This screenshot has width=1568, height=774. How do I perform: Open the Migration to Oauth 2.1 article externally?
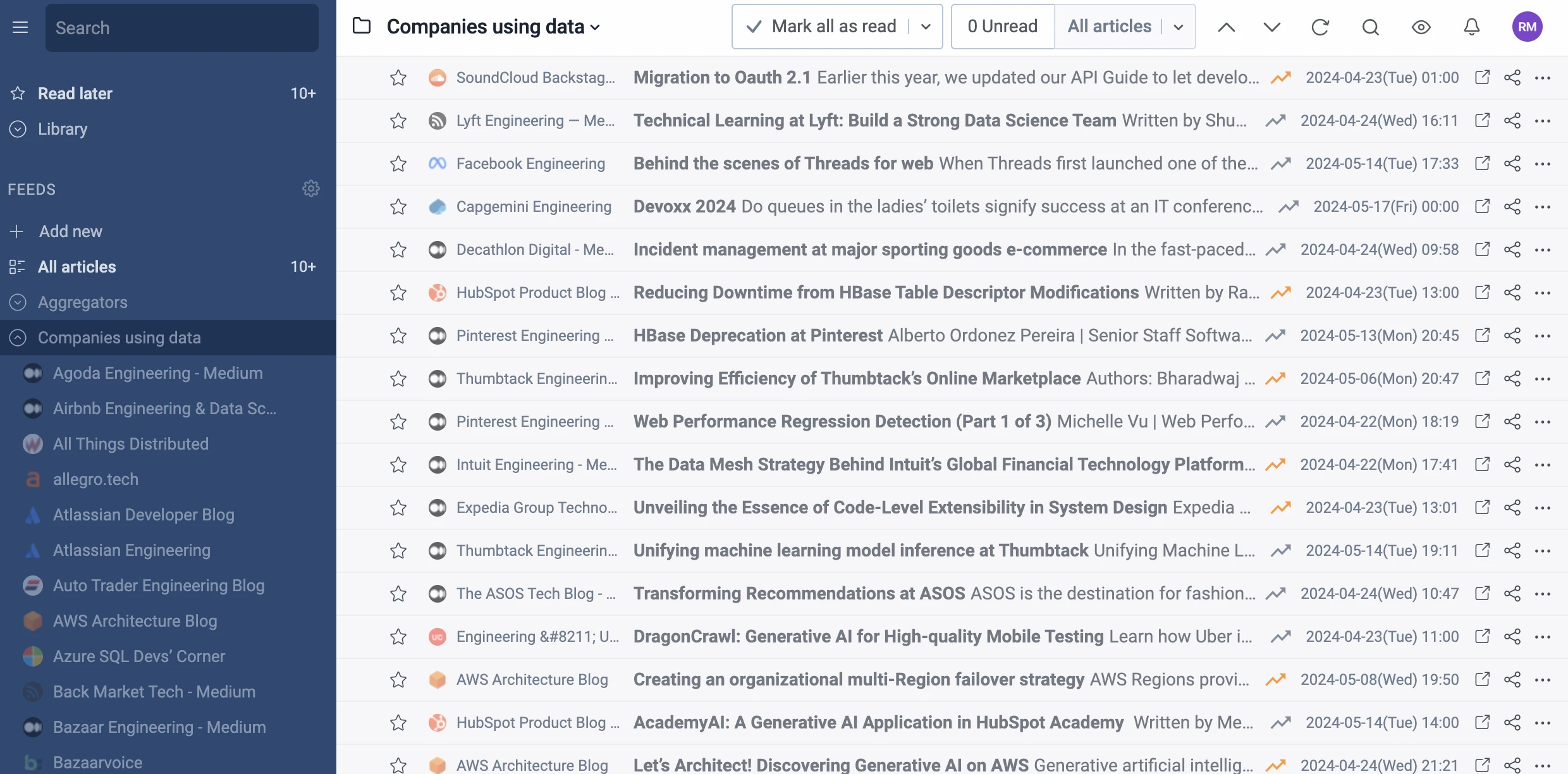point(1482,78)
